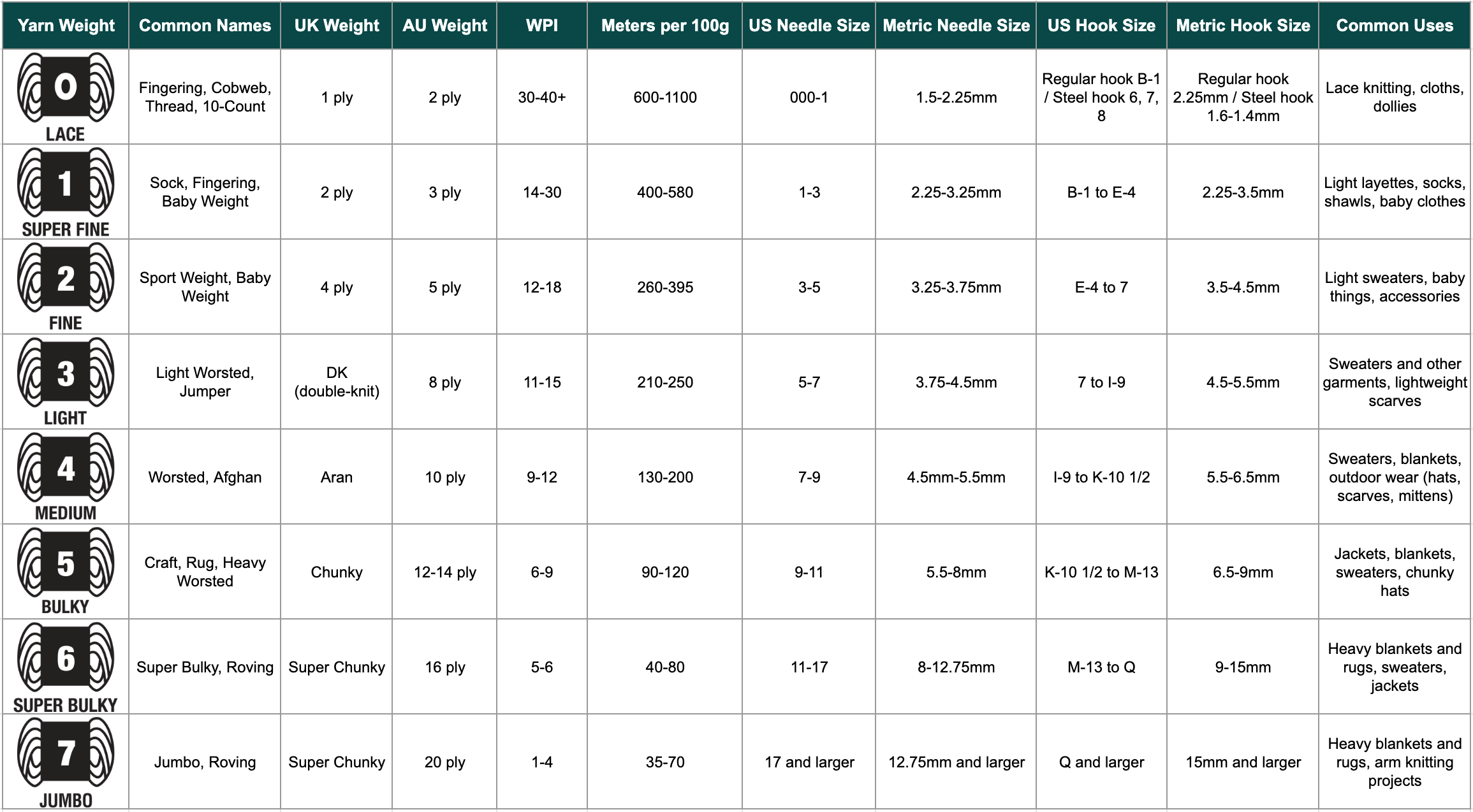1473x812 pixels.
Task: Click the 'B-1 to E-4' hook cell
Action: click(1101, 192)
